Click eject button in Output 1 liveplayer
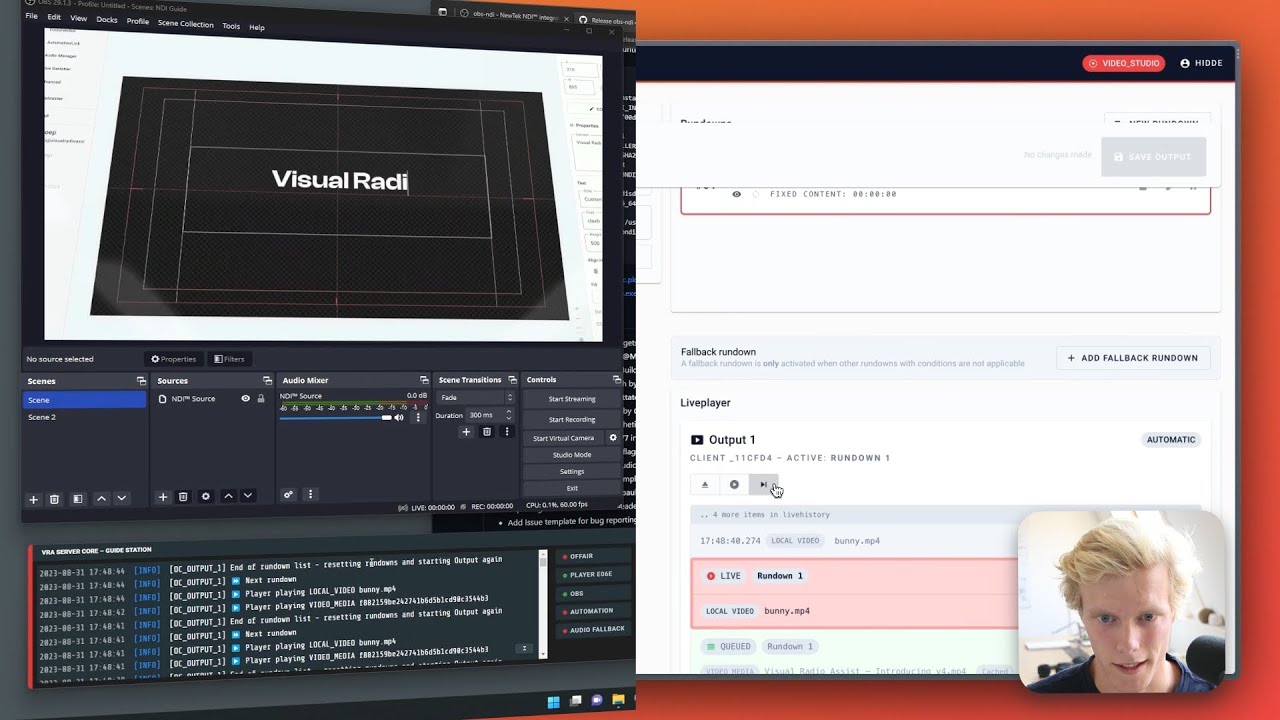This screenshot has width=1280, height=720. (x=704, y=484)
